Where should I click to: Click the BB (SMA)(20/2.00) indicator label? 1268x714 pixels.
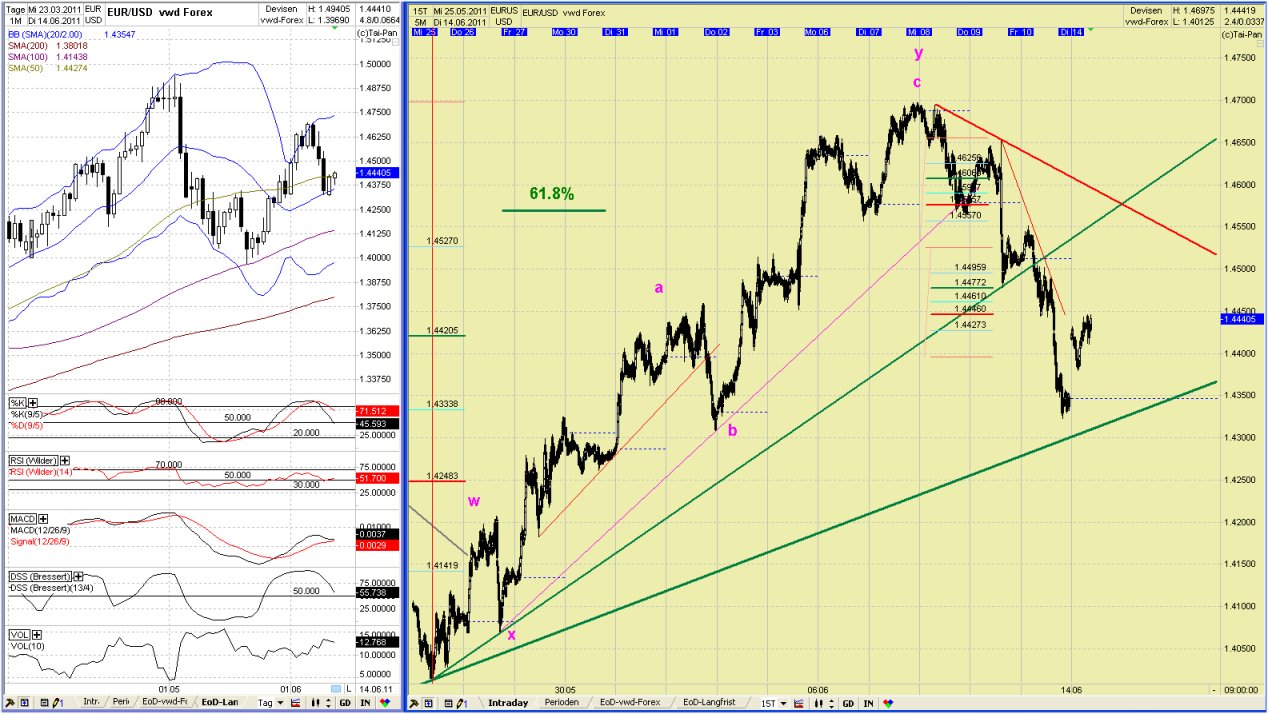coord(45,34)
